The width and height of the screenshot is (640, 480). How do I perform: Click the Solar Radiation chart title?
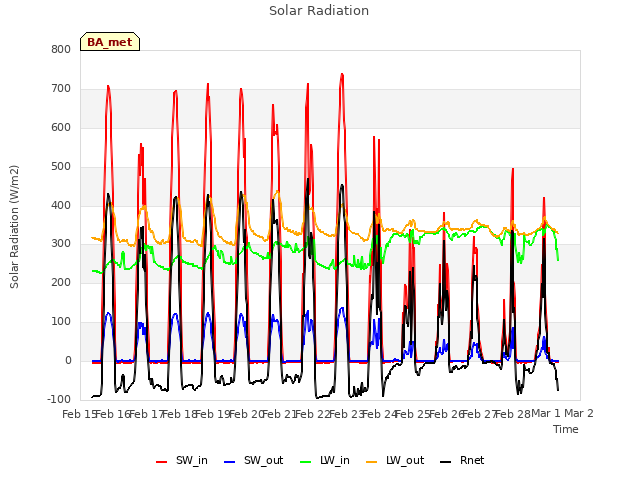point(319,11)
